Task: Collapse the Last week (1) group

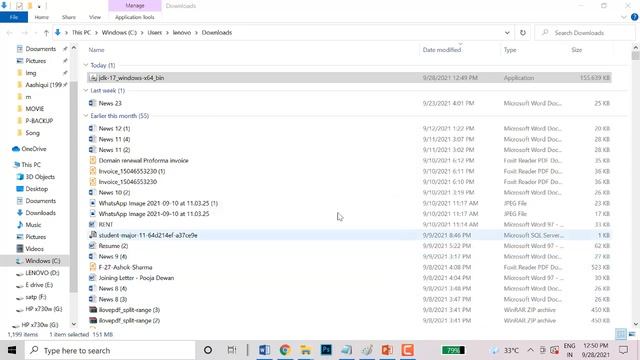Action: point(86,90)
